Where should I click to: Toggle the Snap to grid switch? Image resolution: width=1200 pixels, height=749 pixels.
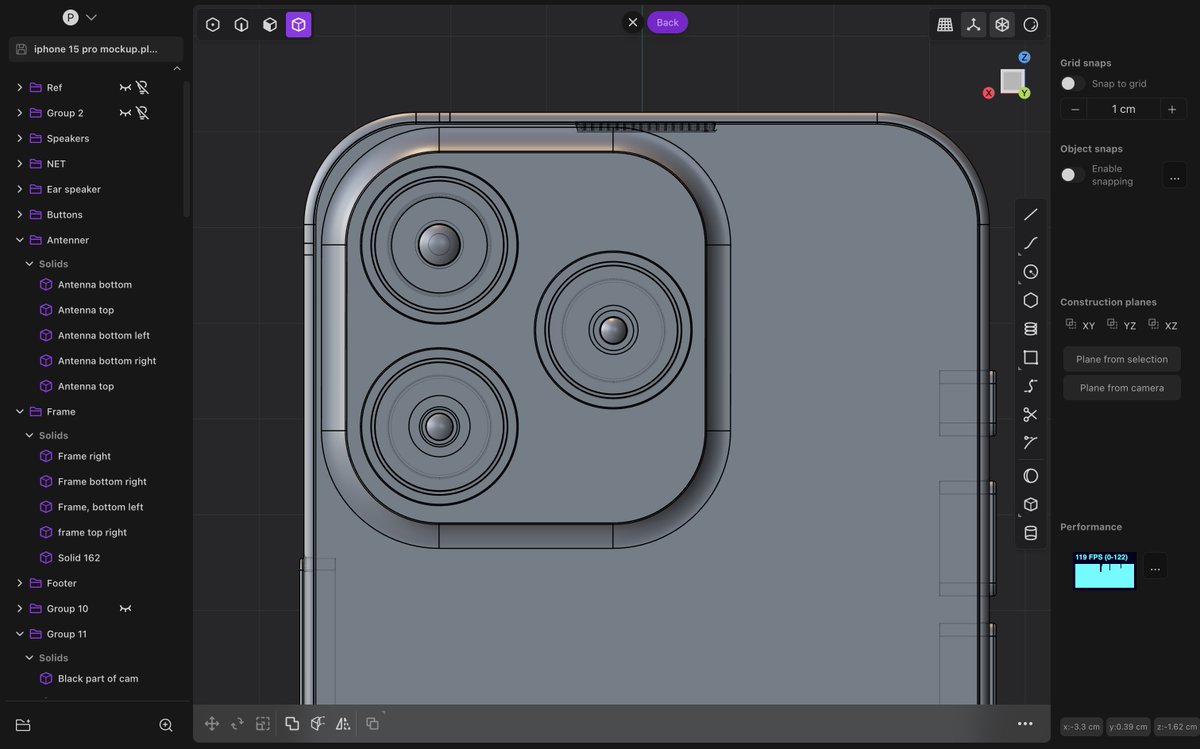(x=1072, y=84)
